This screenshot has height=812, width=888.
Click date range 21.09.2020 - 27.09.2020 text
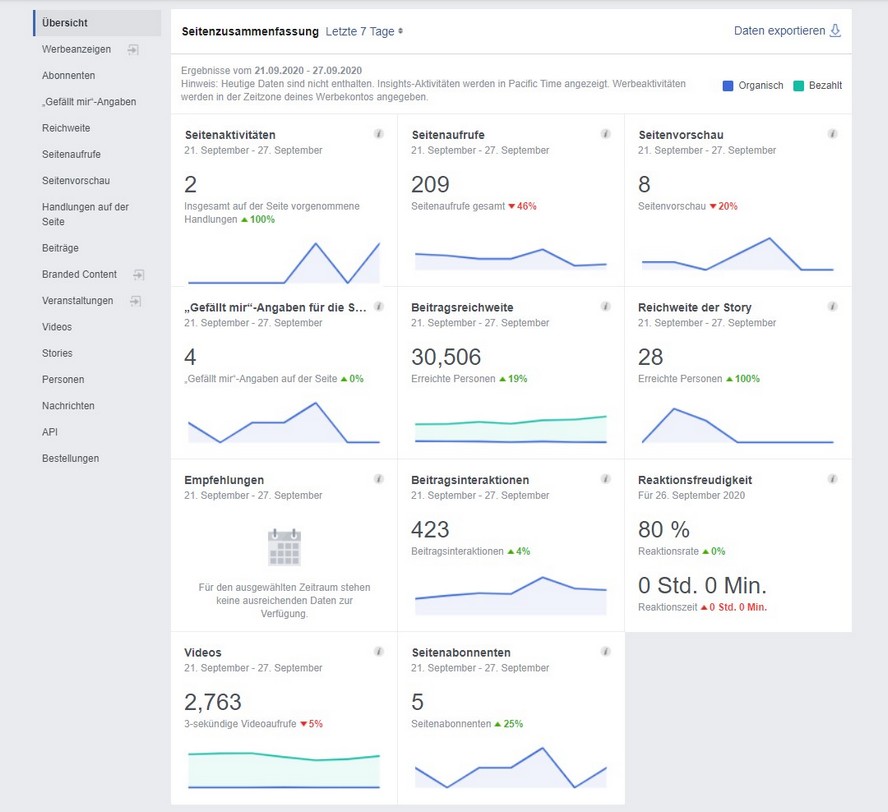point(308,71)
